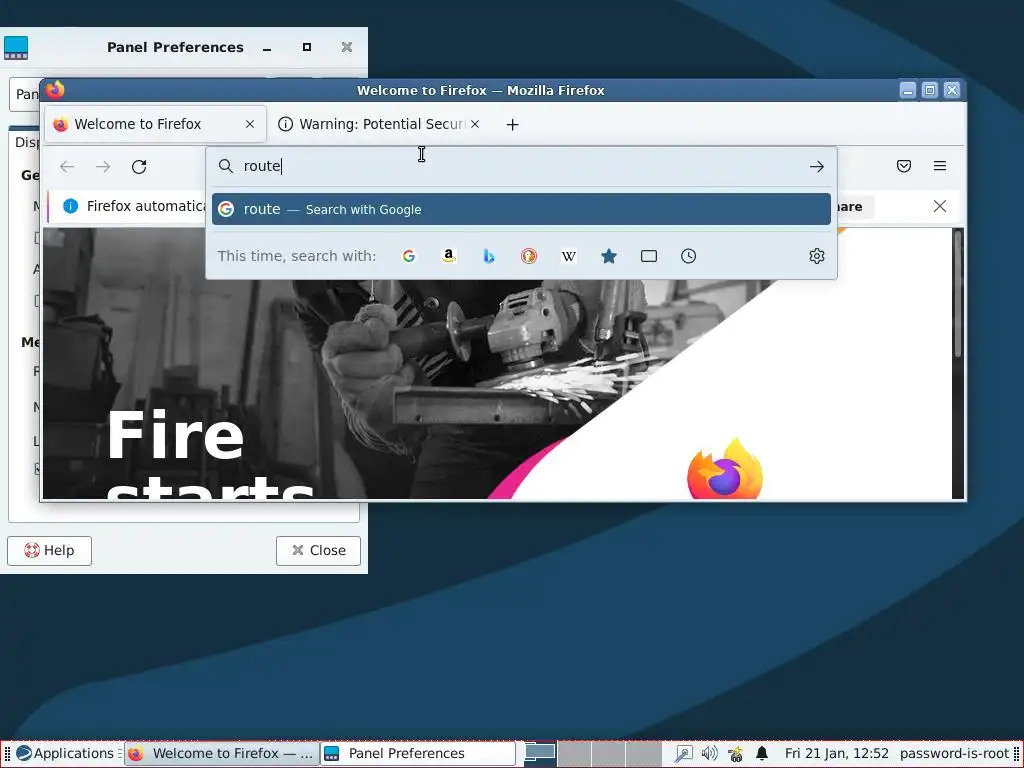Close the Warning: Potential Security tab

(x=475, y=124)
